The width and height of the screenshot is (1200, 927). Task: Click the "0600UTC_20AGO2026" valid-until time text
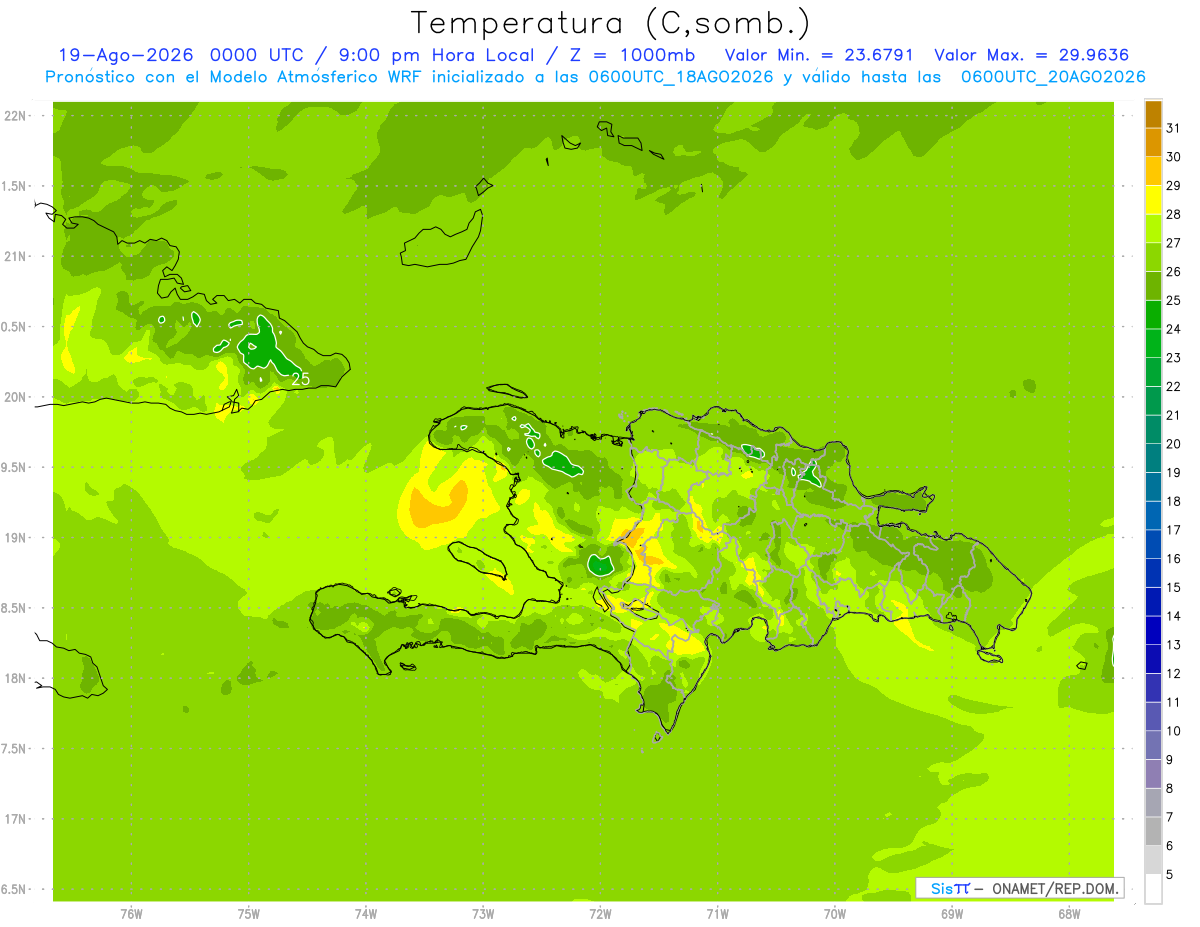1053,77
